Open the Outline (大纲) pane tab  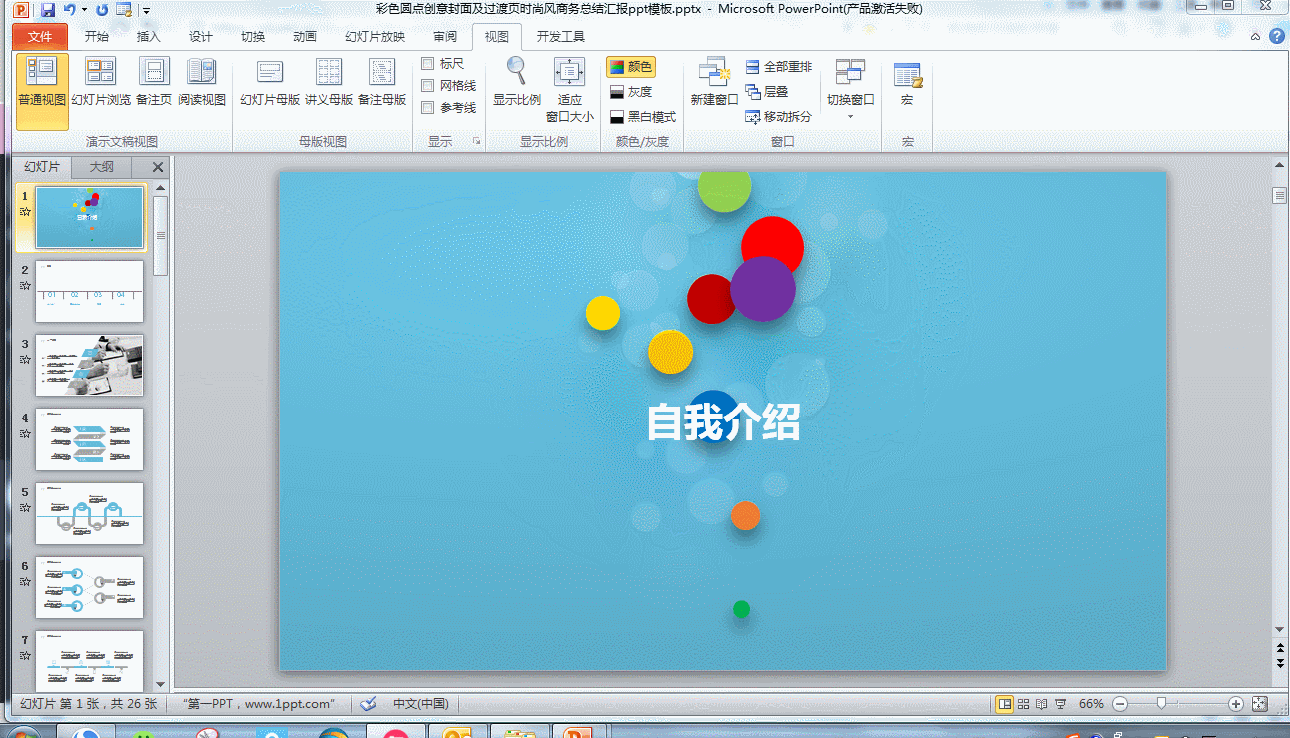coord(101,167)
